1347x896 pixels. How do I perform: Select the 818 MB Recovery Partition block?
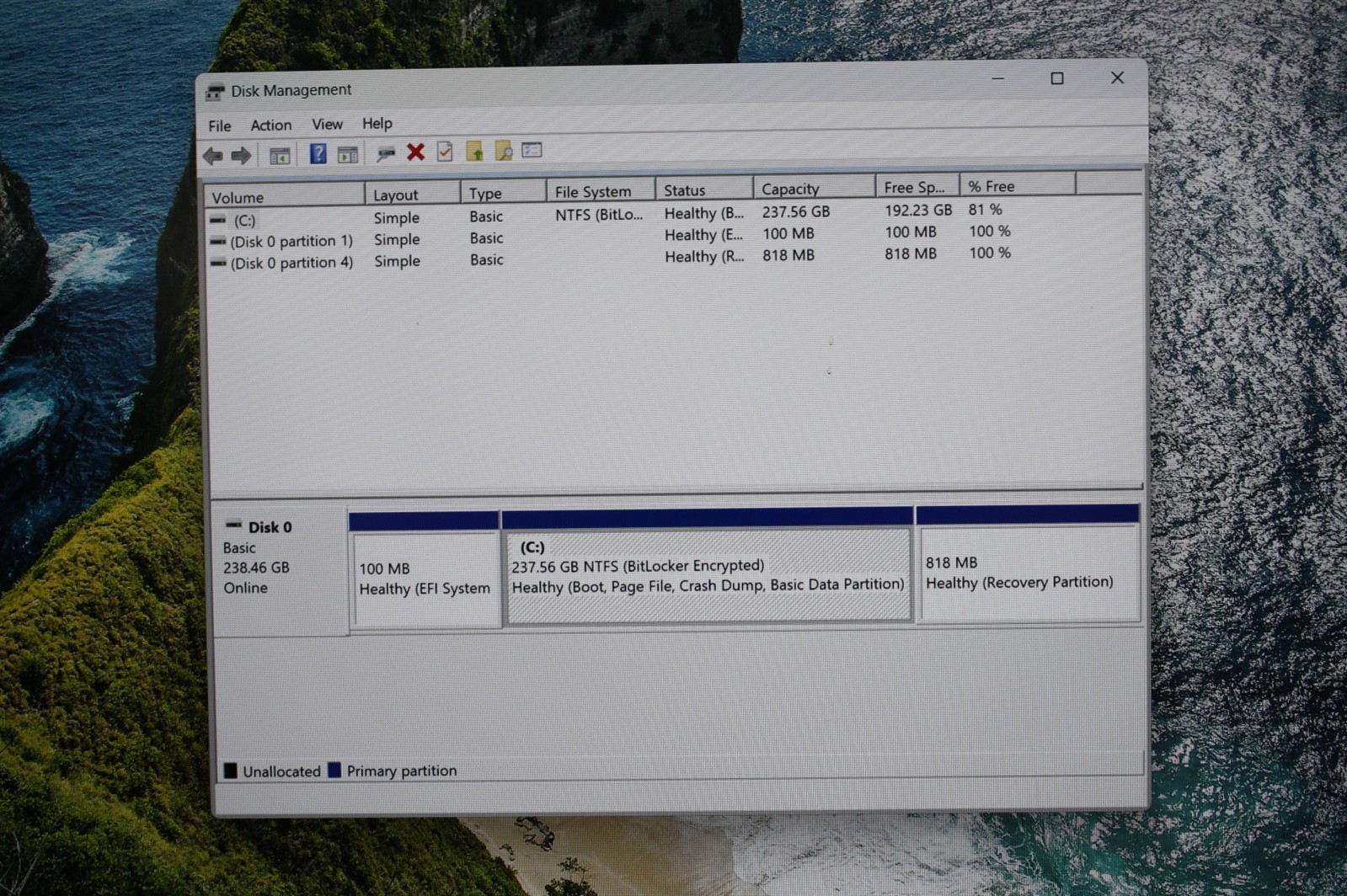[x=1028, y=563]
